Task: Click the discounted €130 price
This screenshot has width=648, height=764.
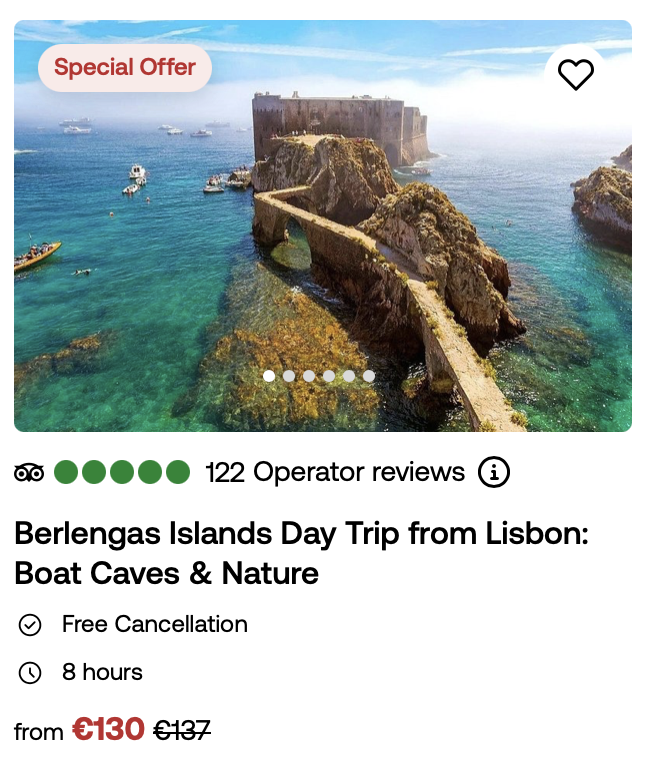Action: [108, 729]
